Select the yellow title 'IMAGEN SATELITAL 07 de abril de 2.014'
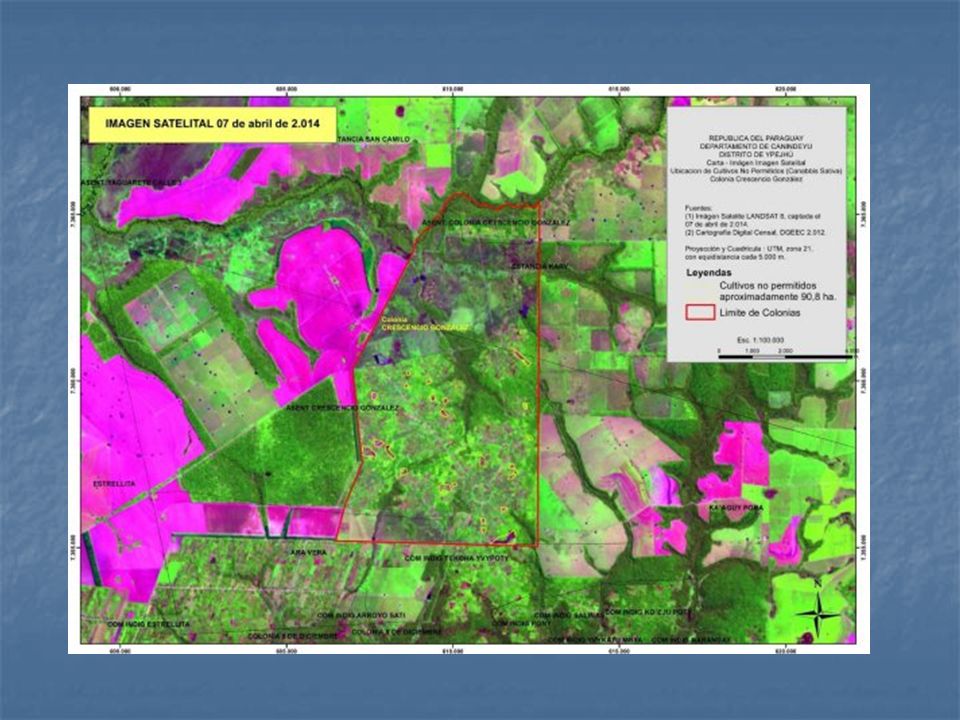The height and width of the screenshot is (720, 960). pos(212,124)
